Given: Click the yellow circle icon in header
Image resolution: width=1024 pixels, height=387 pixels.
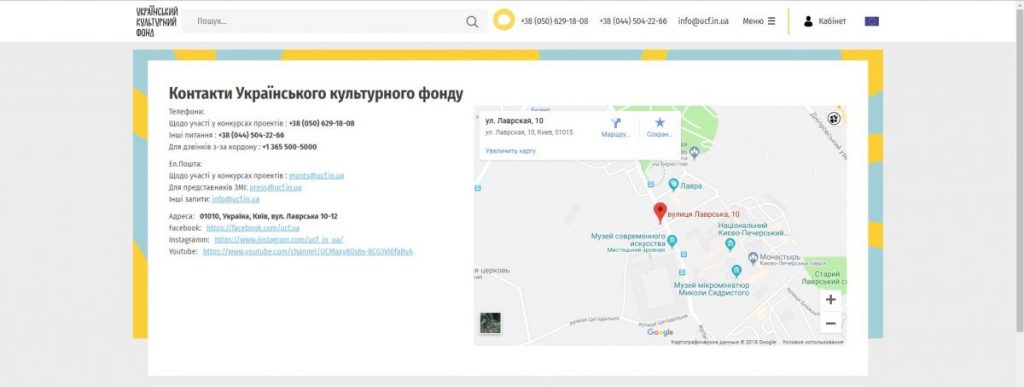Looking at the screenshot, I should [x=504, y=20].
